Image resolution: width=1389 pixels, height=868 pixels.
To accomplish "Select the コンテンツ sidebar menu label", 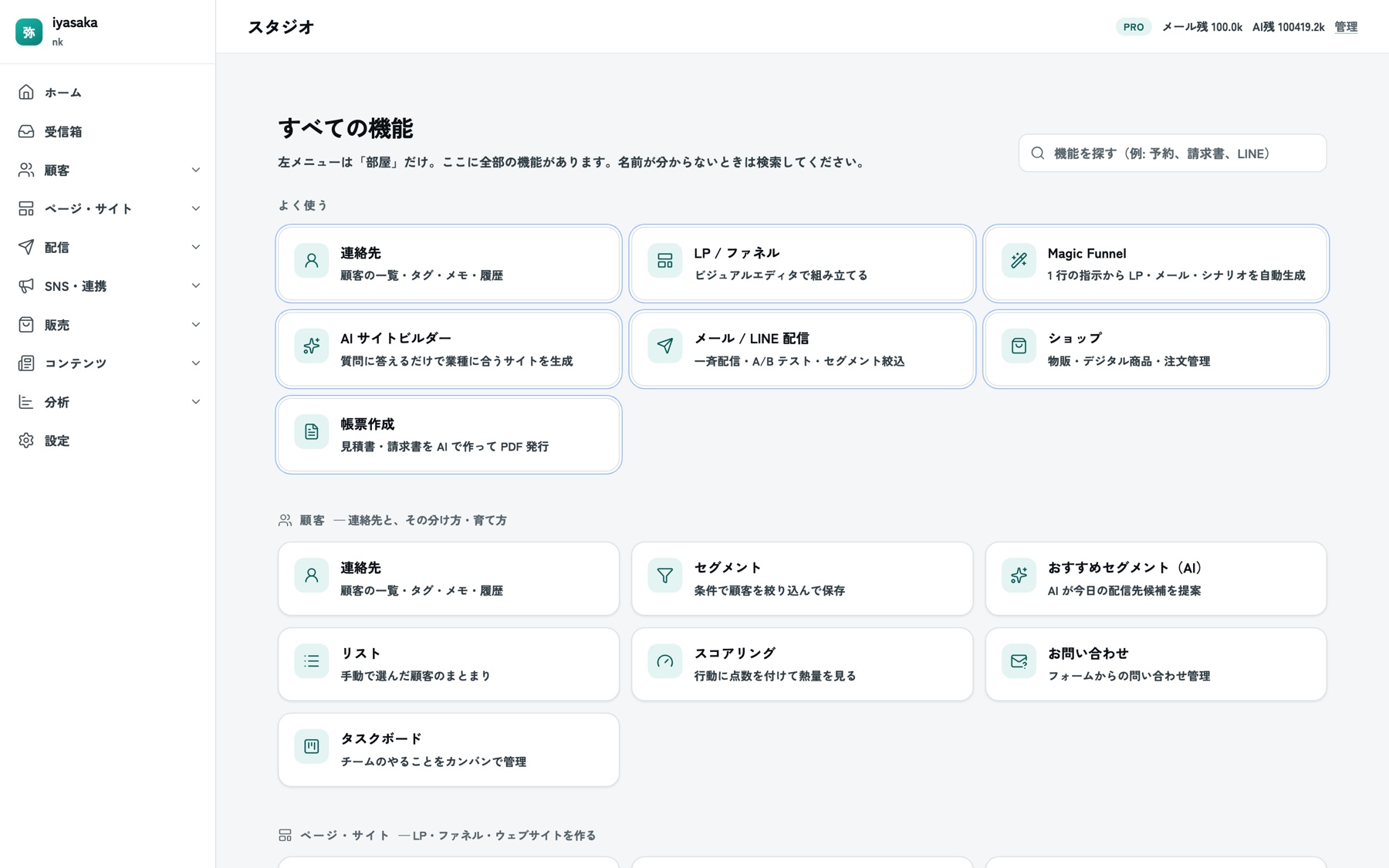I will click(76, 363).
